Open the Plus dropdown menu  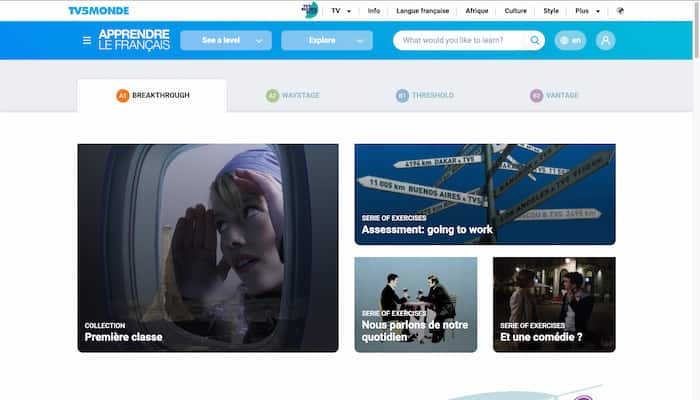point(588,11)
